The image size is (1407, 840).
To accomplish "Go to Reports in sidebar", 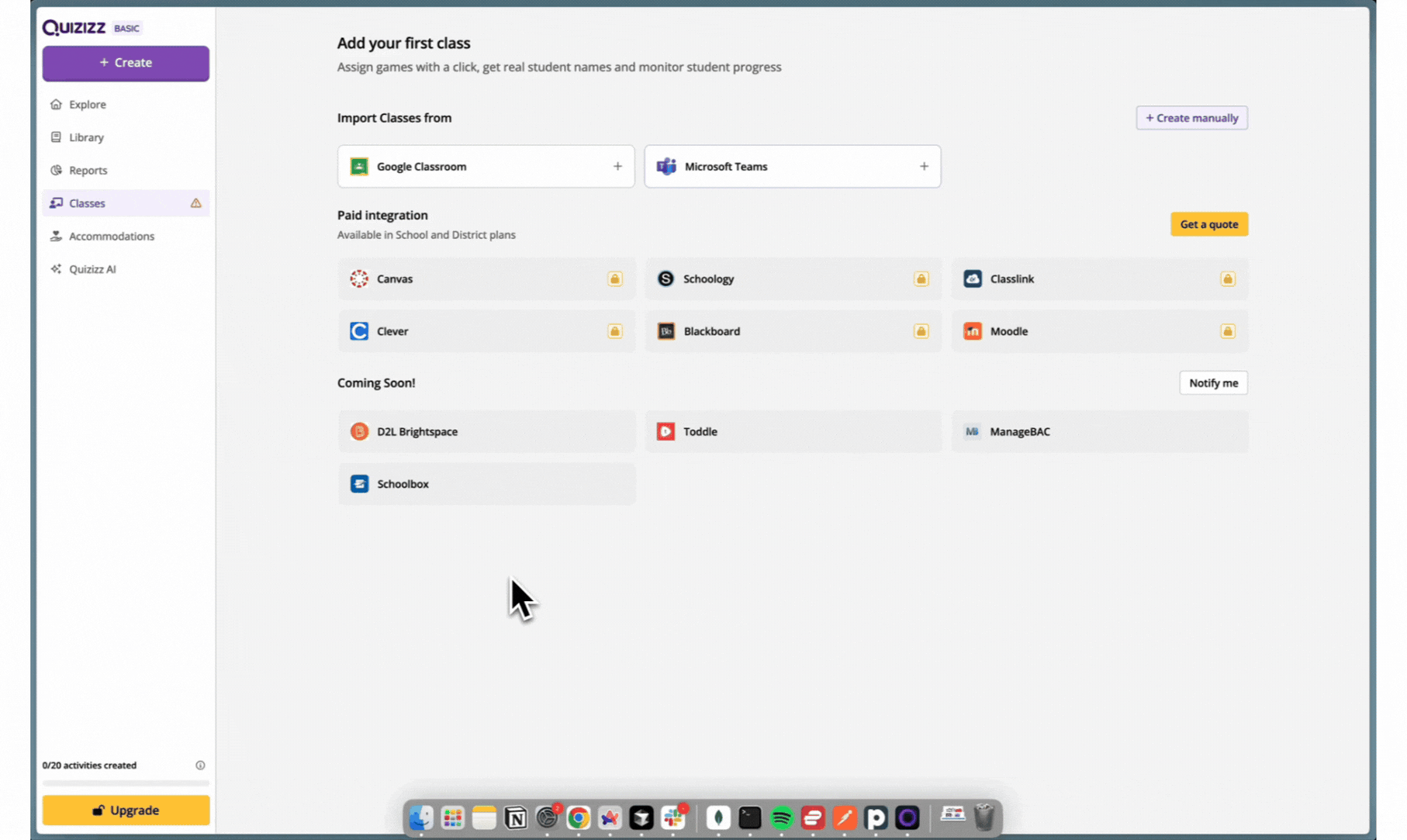I will click(x=126, y=171).
